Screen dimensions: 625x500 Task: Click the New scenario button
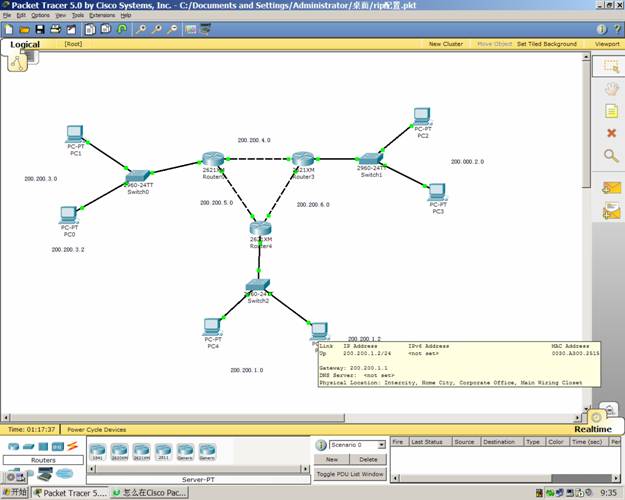(x=331, y=459)
